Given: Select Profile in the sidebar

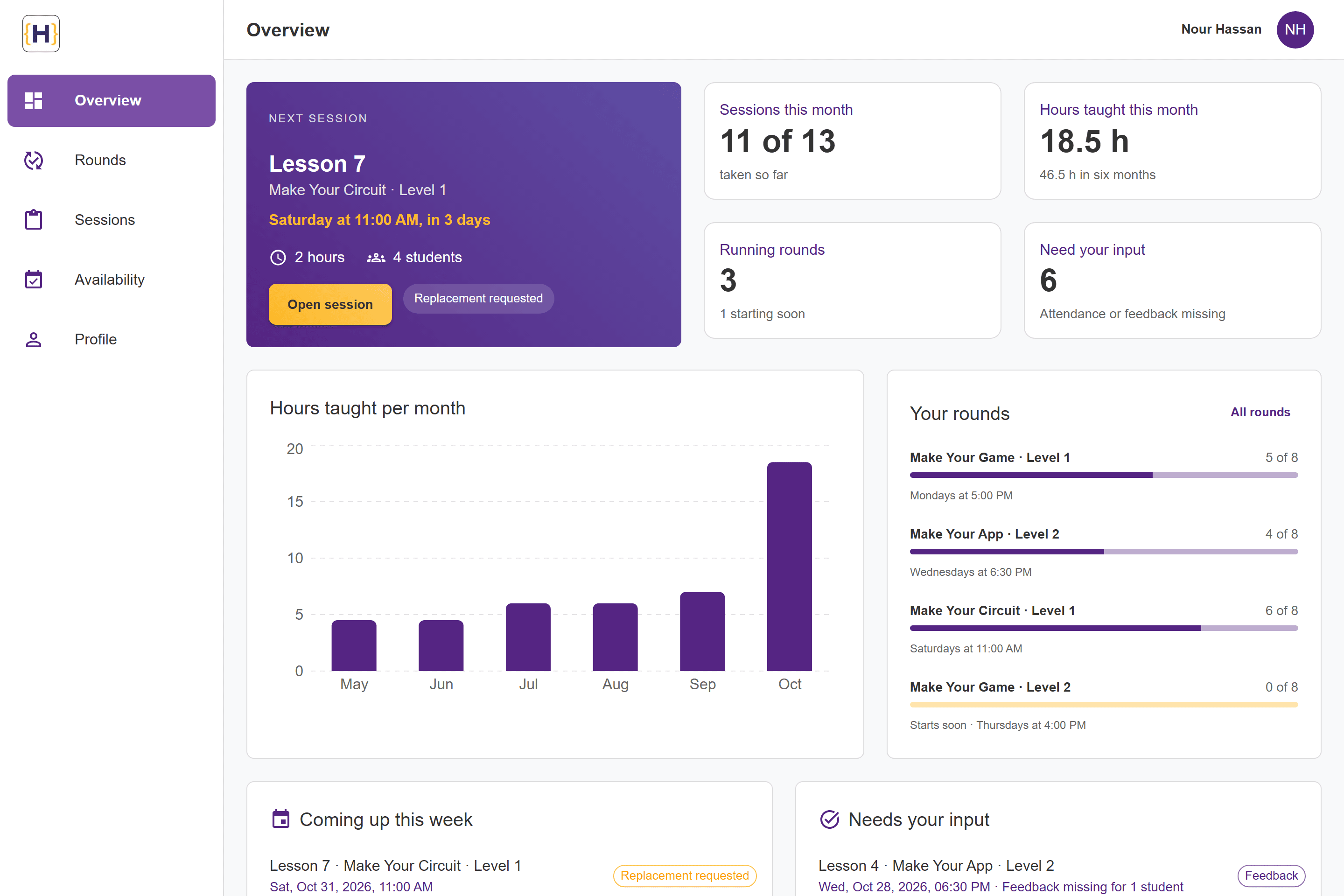Looking at the screenshot, I should click(112, 339).
